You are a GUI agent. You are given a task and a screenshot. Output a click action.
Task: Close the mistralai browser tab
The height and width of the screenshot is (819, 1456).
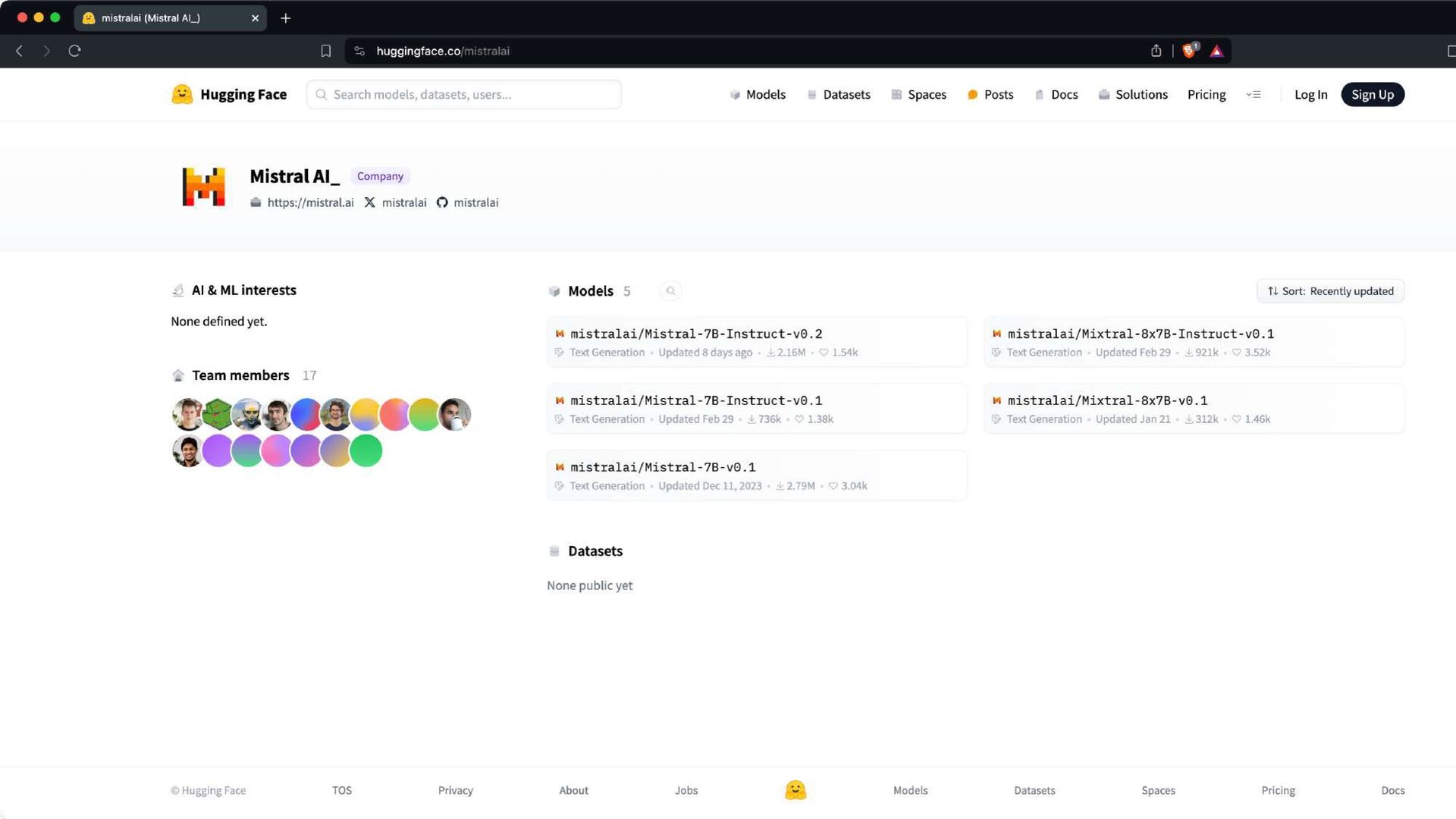click(x=255, y=18)
